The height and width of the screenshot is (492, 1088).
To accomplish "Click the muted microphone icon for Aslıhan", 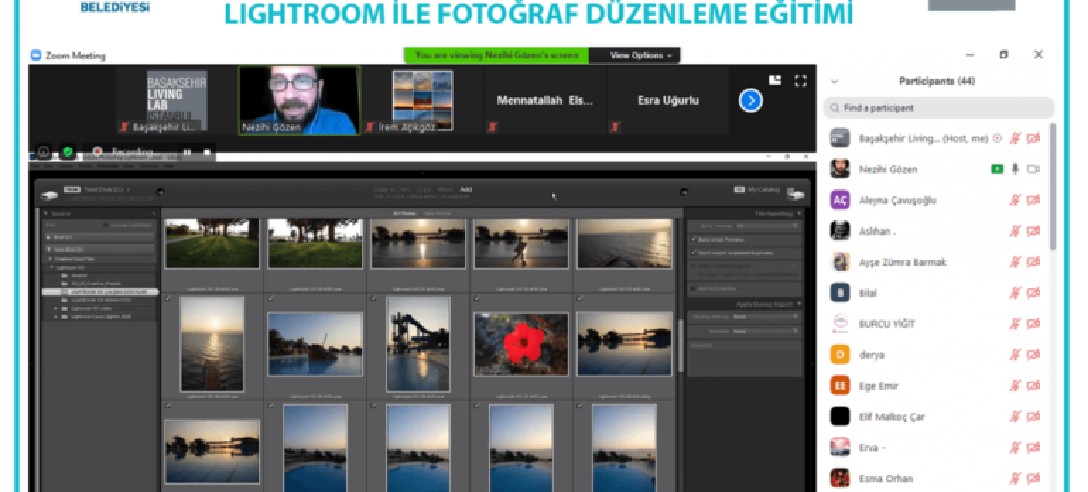I will (x=1014, y=231).
